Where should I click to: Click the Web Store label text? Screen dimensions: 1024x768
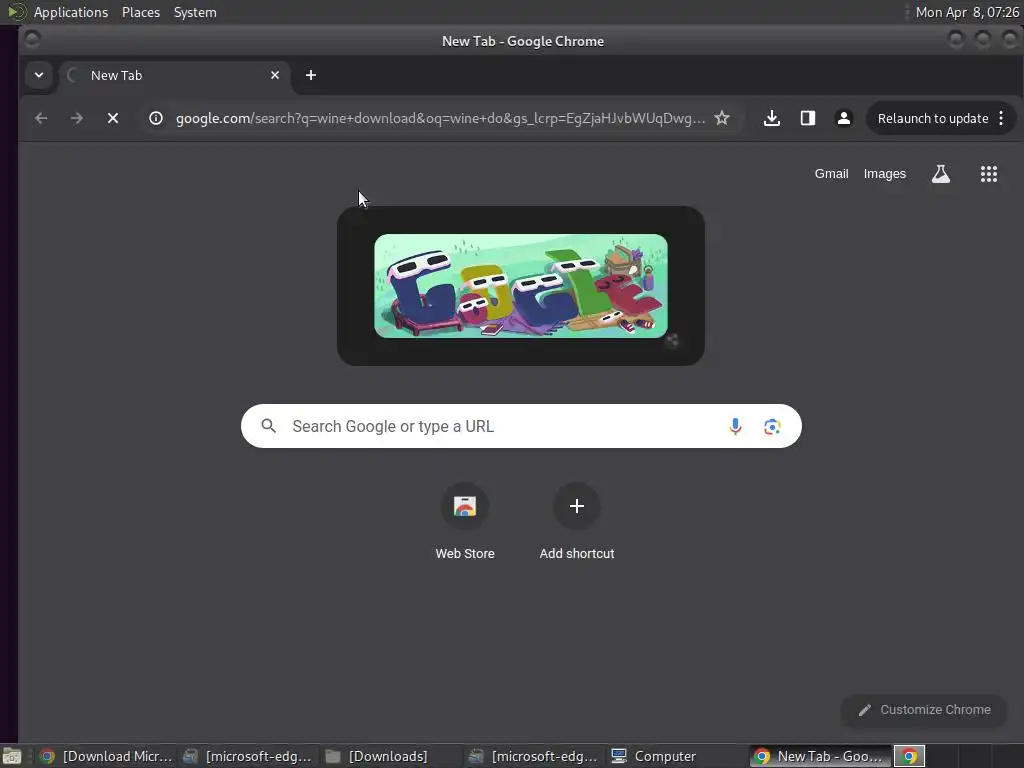[x=465, y=553]
